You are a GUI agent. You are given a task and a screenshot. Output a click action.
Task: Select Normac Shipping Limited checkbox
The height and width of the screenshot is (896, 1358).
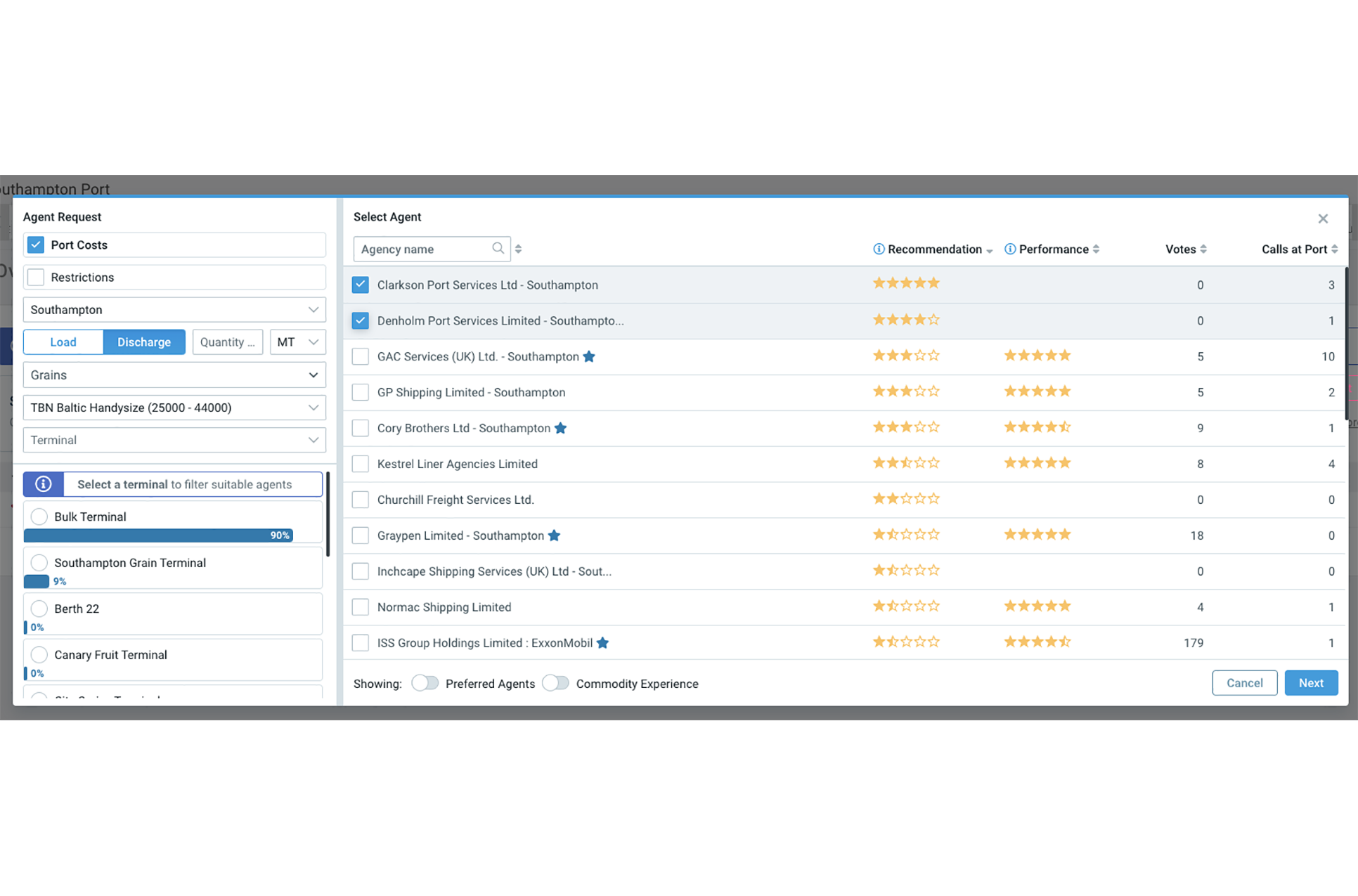point(360,607)
